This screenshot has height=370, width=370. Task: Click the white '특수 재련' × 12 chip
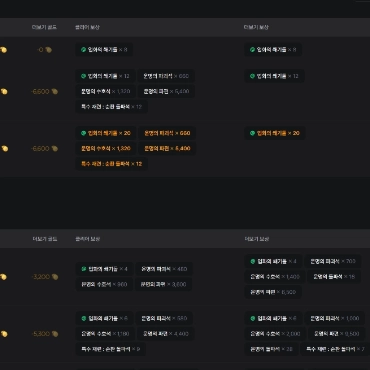(x=111, y=107)
